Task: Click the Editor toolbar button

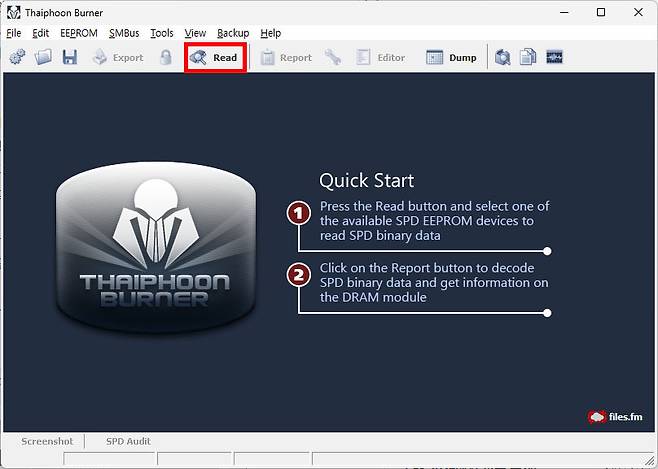Action: (x=380, y=58)
